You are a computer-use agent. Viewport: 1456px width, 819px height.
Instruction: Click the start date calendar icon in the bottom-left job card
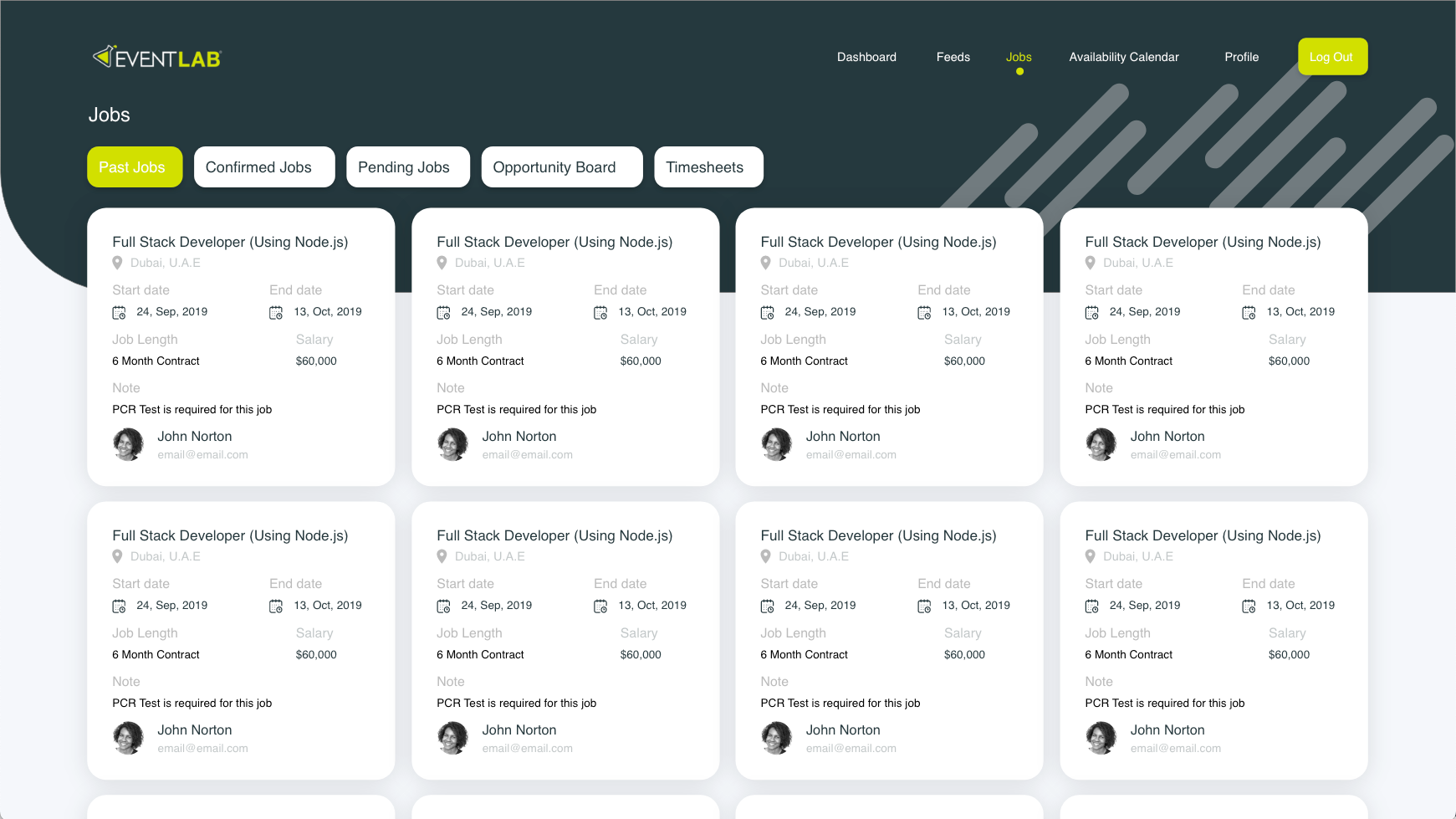119,607
